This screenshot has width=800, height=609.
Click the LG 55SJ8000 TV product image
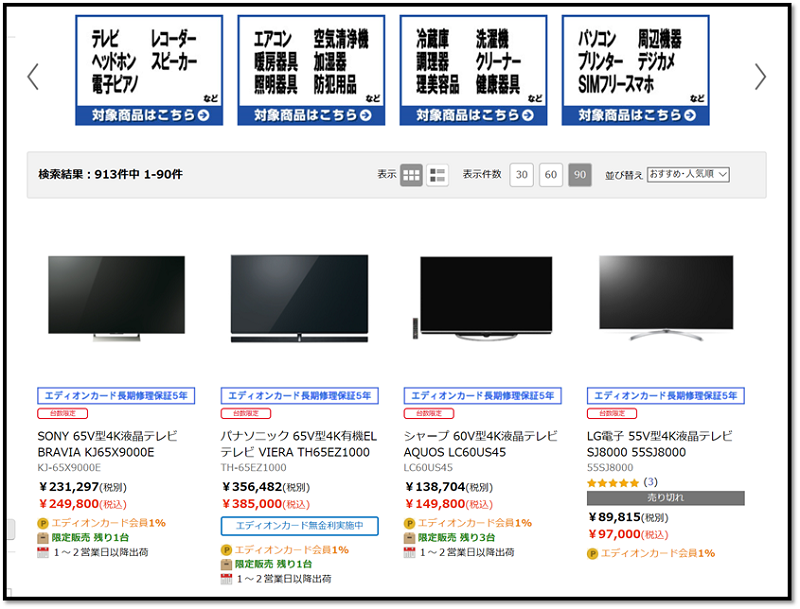click(666, 299)
